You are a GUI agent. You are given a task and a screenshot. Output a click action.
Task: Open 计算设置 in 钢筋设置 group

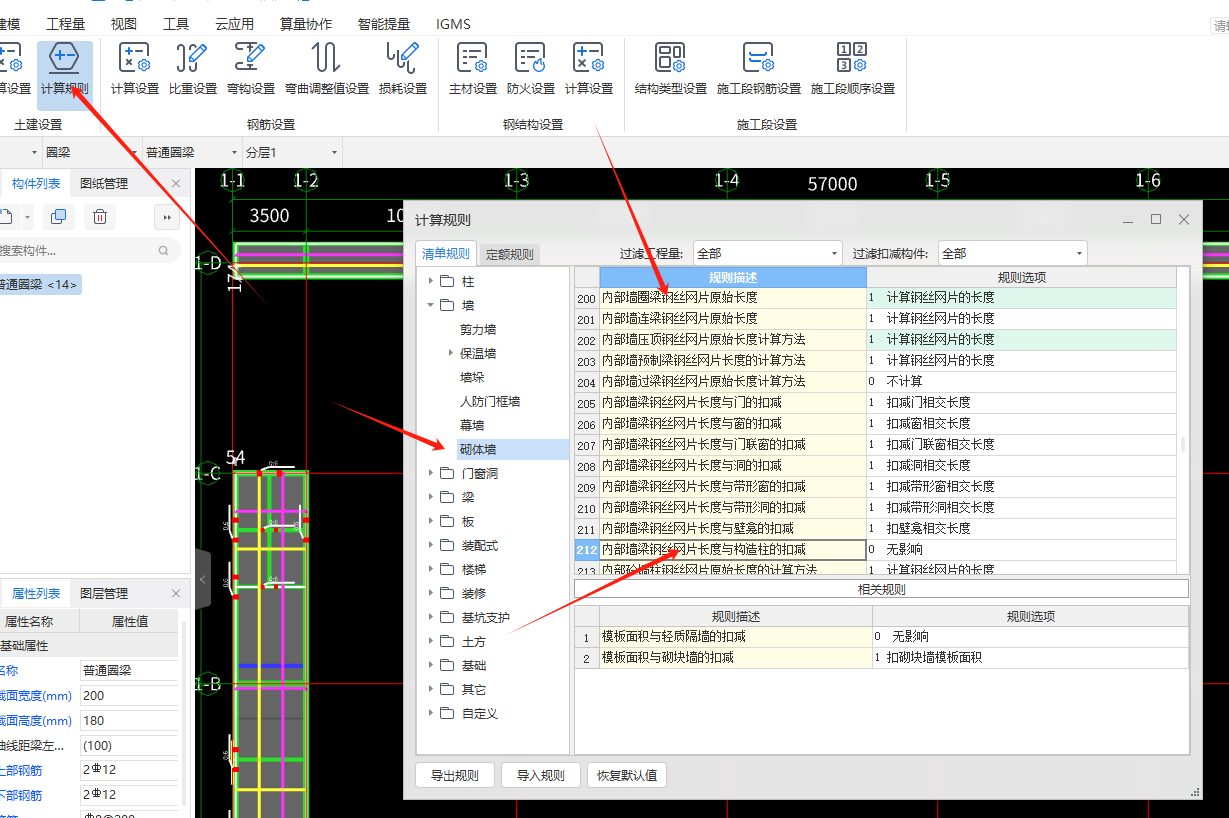click(x=135, y=70)
